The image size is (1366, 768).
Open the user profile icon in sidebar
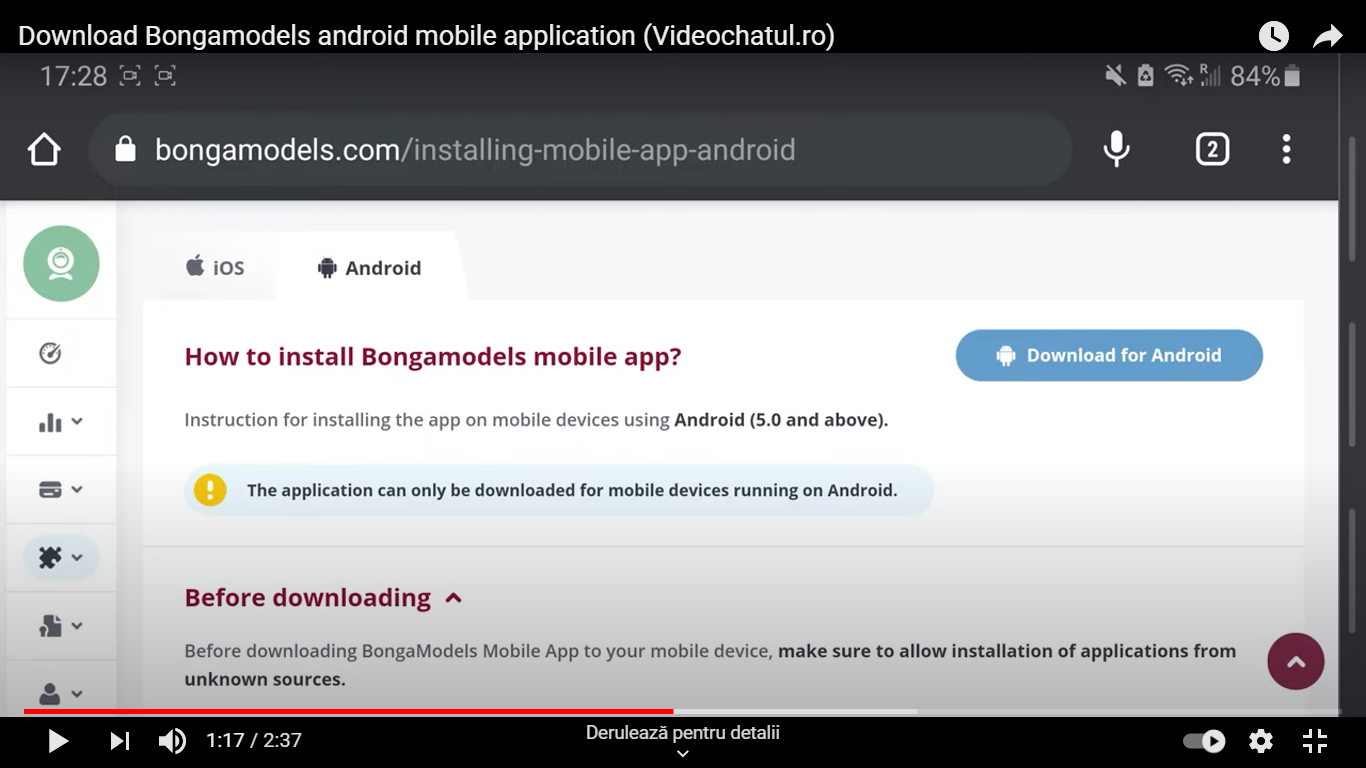(x=48, y=693)
